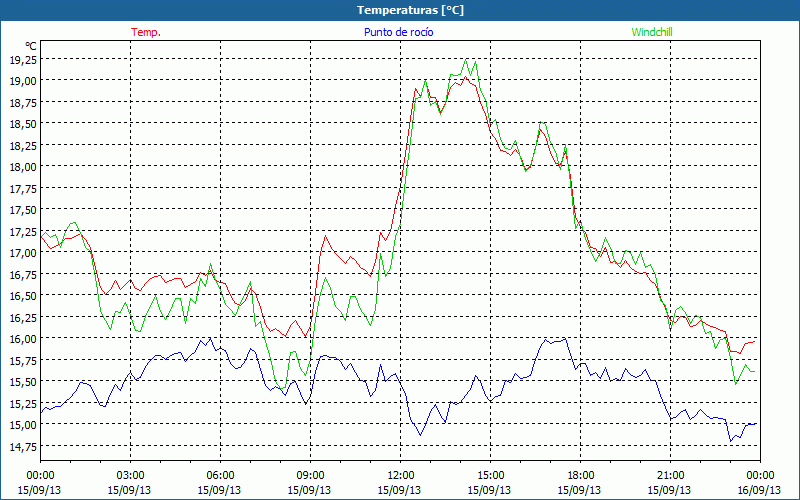Click the 09:00 time axis label
Viewport: 800px width, 500px height.
pyautogui.click(x=310, y=476)
